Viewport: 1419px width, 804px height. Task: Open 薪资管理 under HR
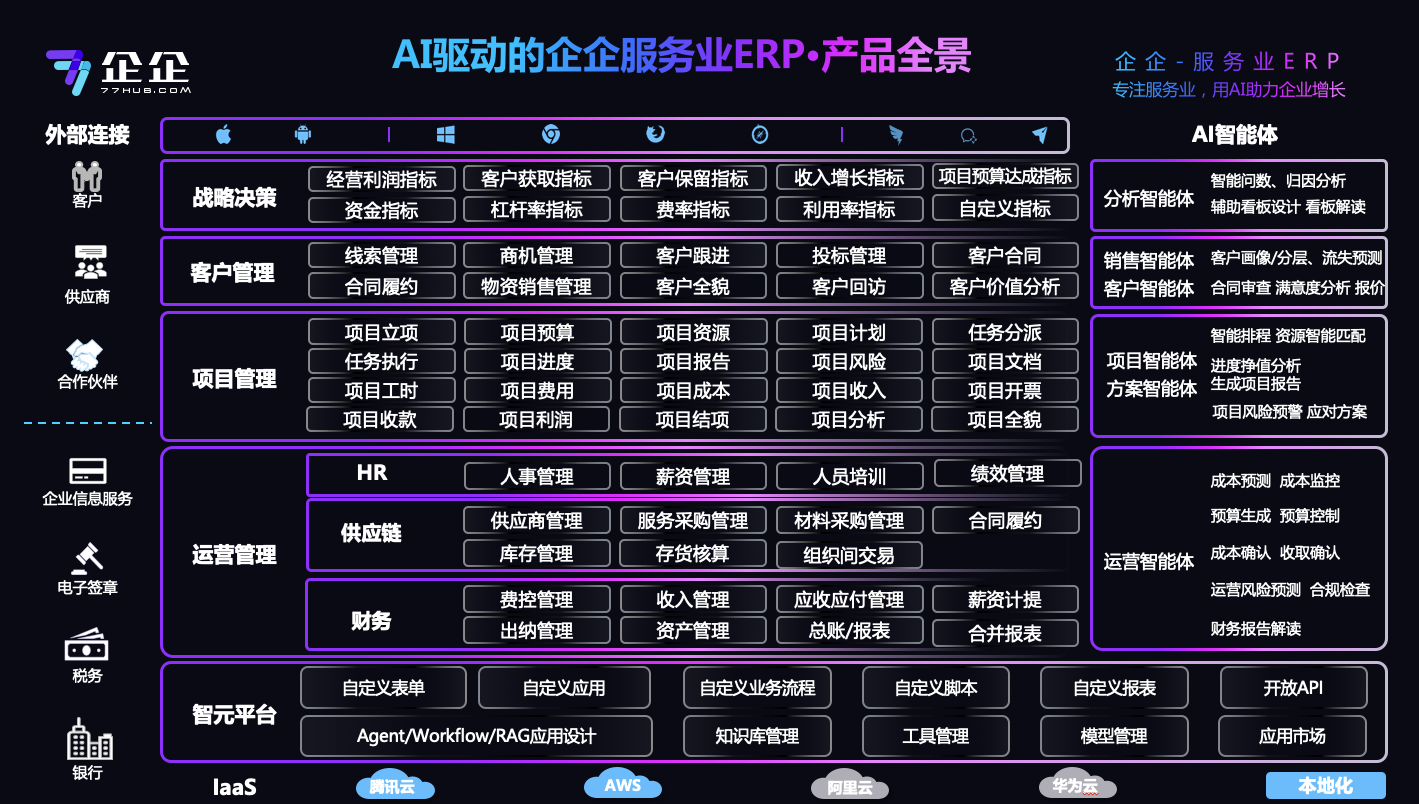click(x=692, y=477)
